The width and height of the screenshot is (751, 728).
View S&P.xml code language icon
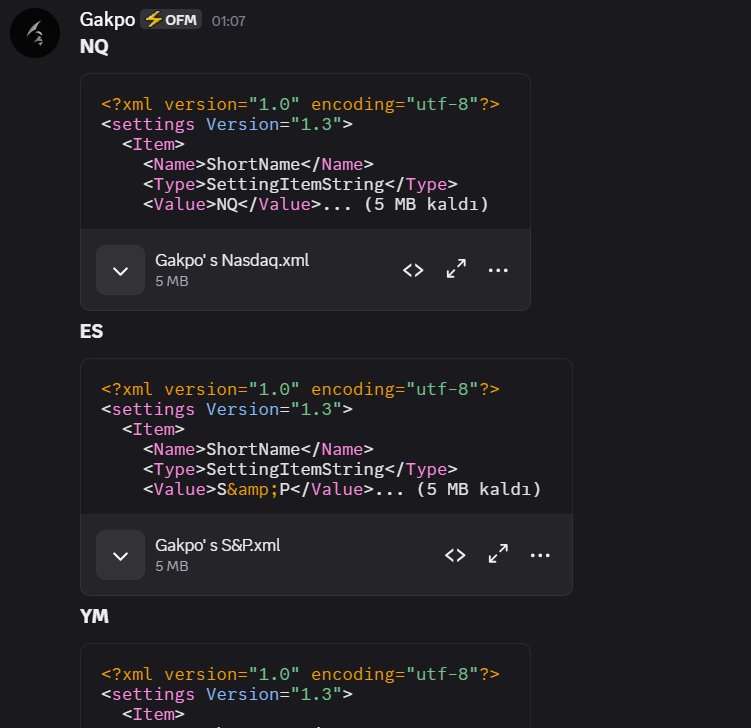pos(455,555)
